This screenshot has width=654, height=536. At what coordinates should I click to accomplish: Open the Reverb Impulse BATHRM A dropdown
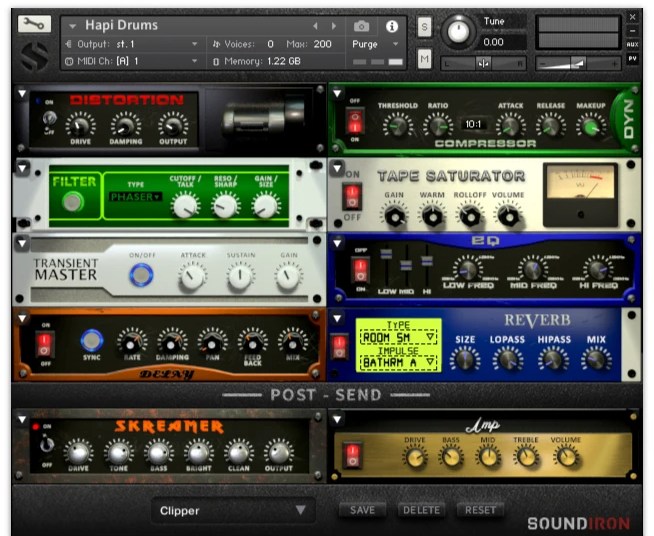click(398, 362)
